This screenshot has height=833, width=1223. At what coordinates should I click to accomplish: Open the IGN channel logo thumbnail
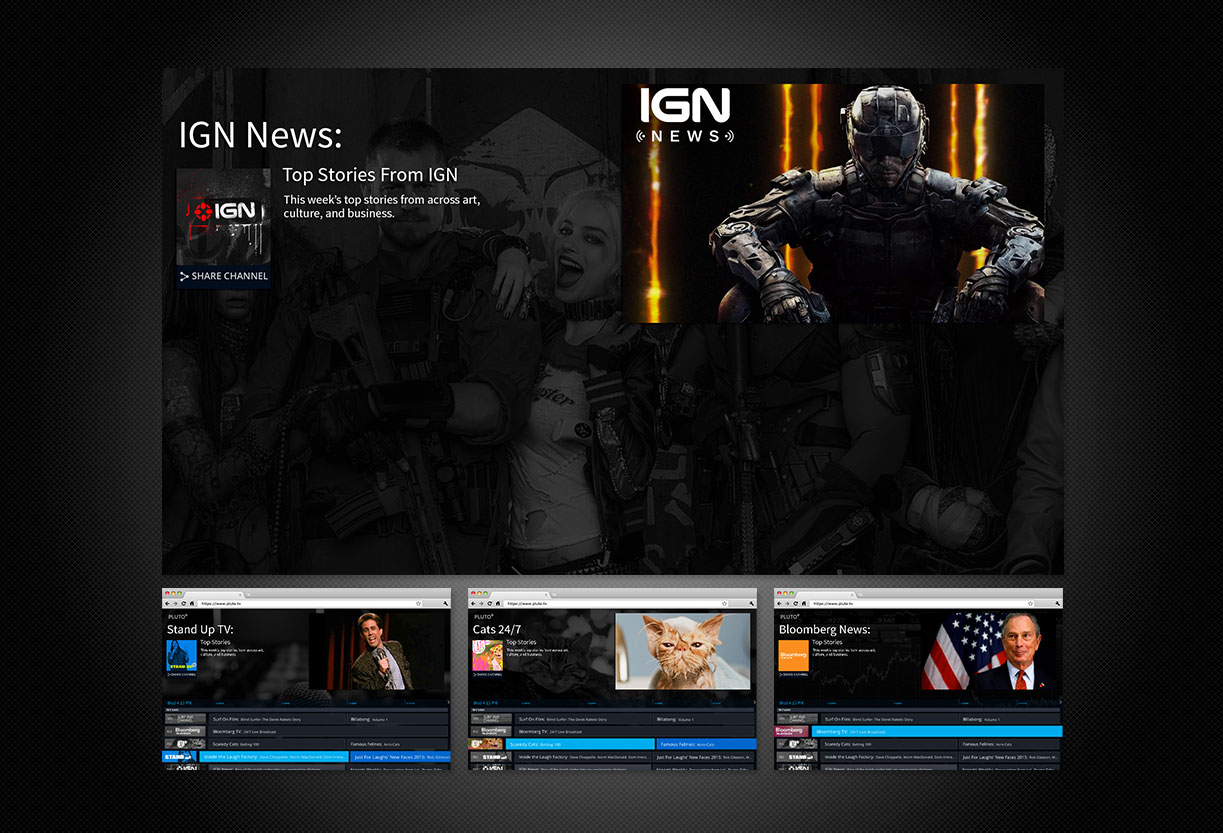point(224,216)
